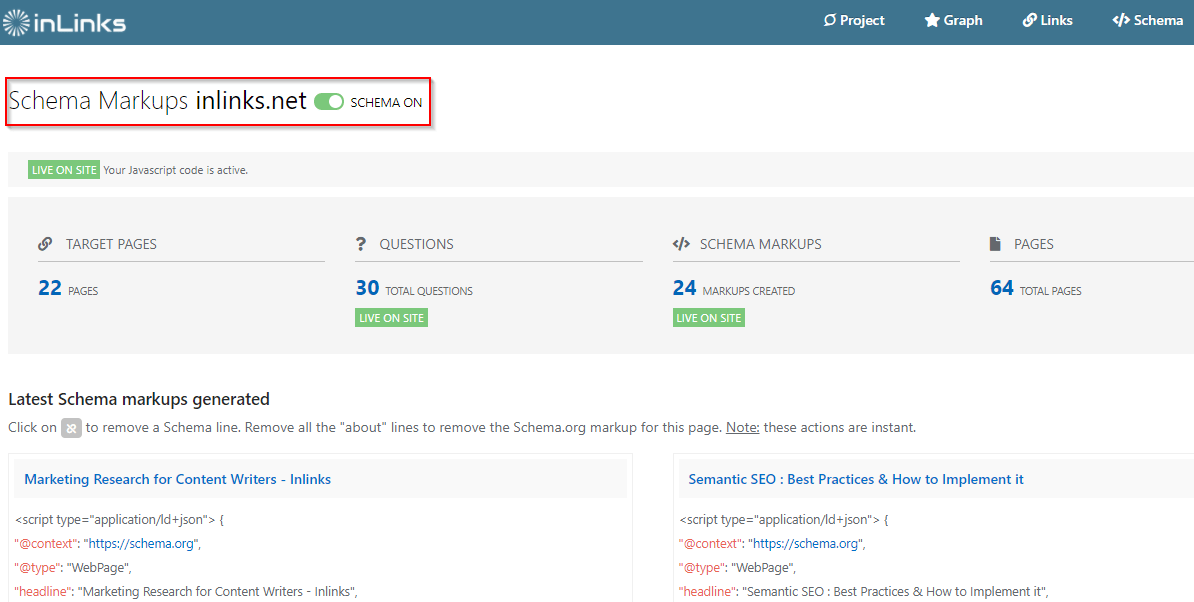The image size is (1194, 602).
Task: Click the Links chain icon in navbar
Action: [x=1030, y=21]
